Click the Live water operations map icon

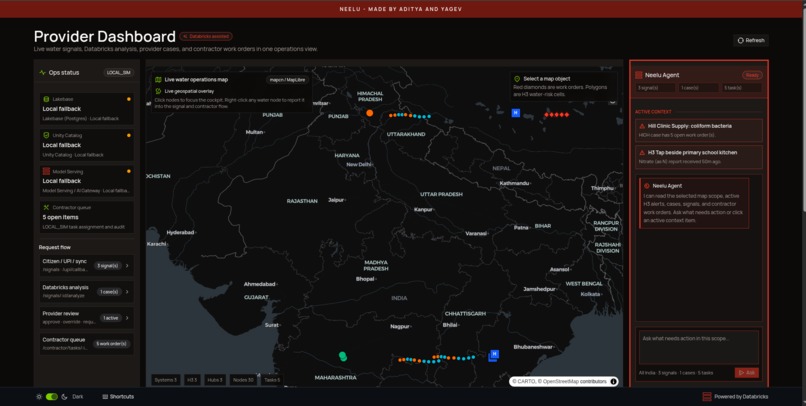pyautogui.click(x=158, y=80)
